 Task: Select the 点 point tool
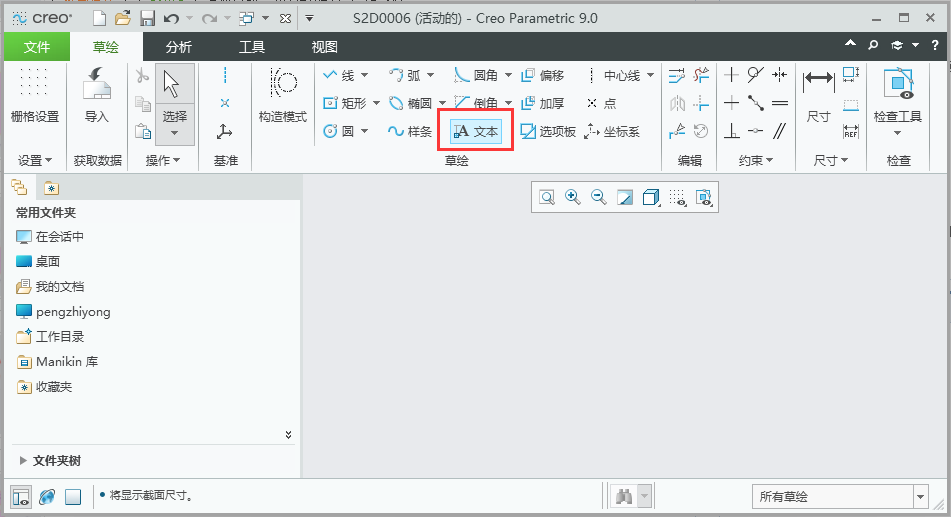pos(601,103)
